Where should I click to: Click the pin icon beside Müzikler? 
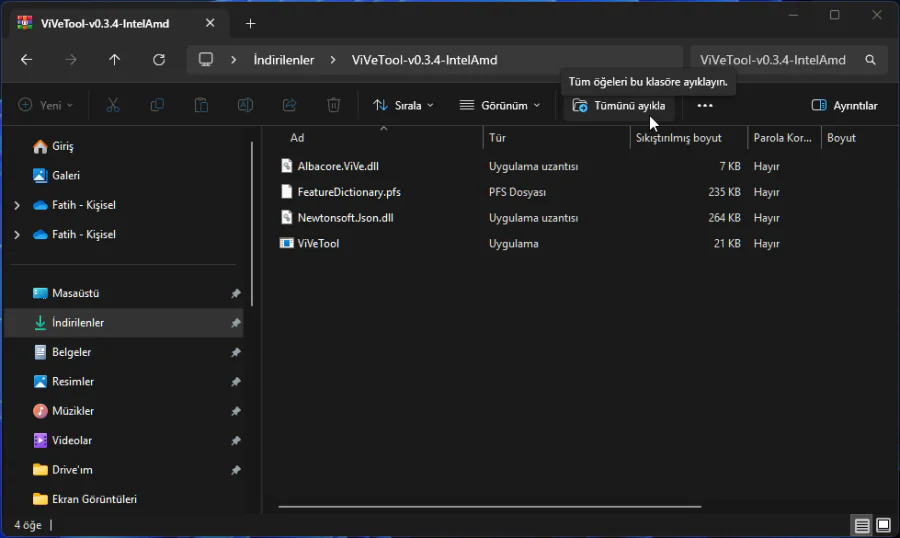pyautogui.click(x=235, y=411)
